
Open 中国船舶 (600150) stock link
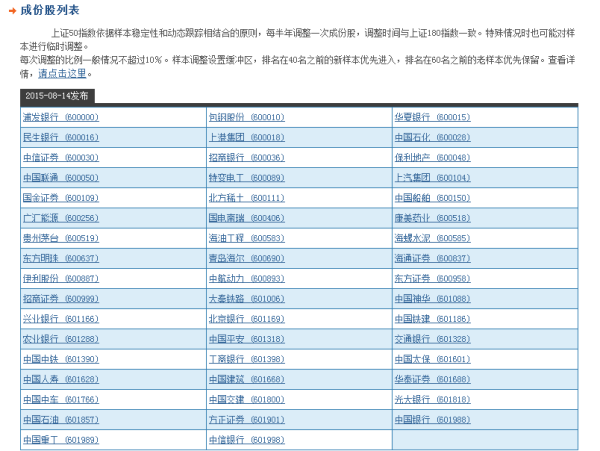pos(432,198)
